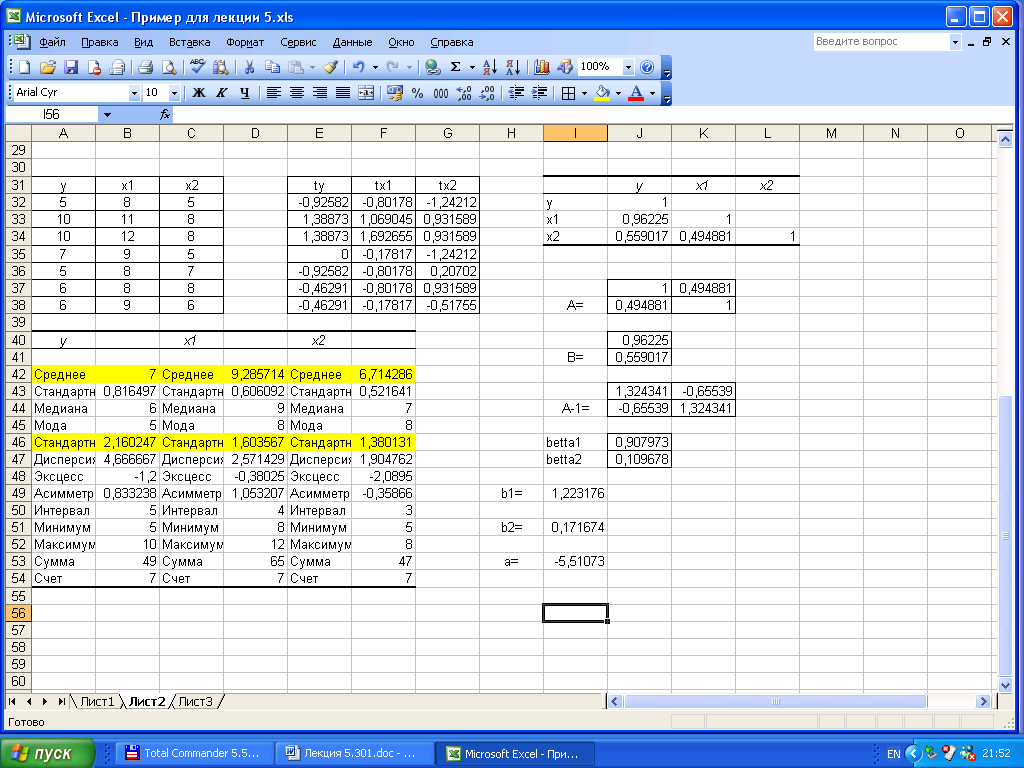
Task: Click the vertical scrollbar down arrow
Action: pos(1005,685)
